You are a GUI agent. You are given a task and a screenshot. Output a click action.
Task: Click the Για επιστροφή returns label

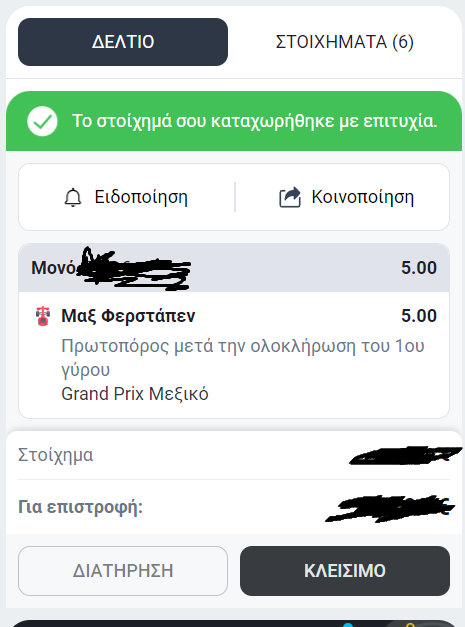80,507
